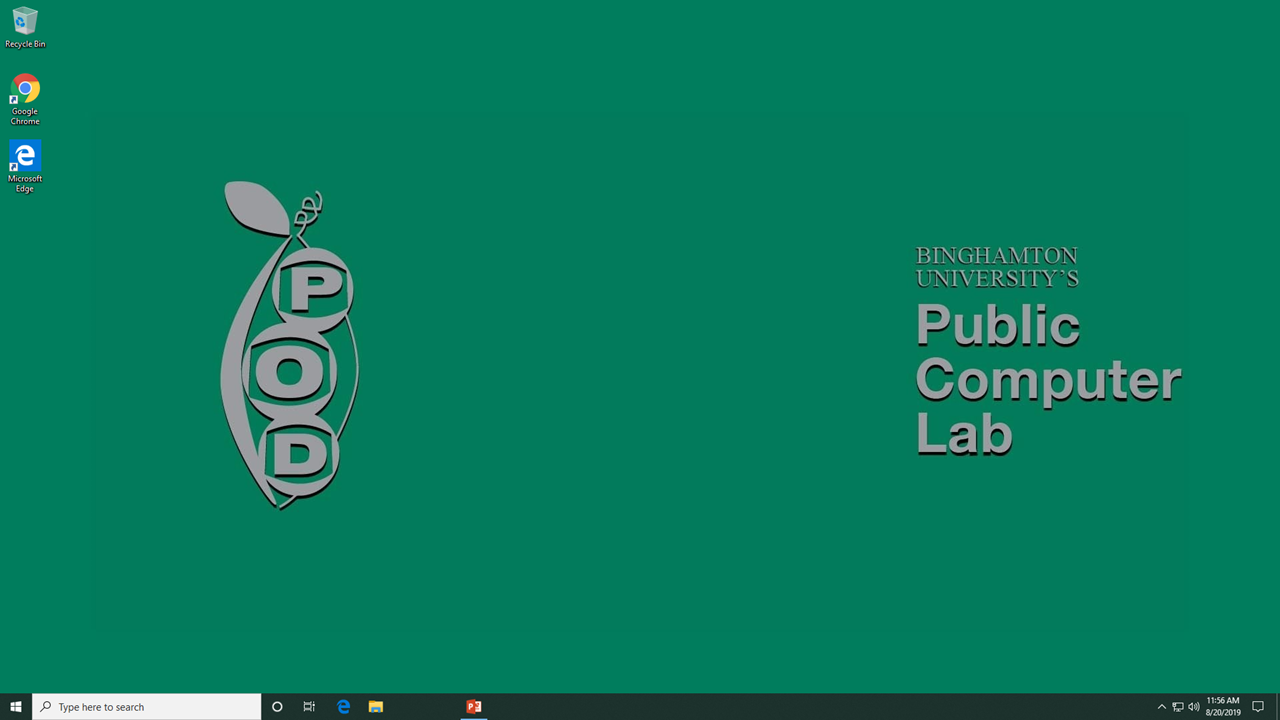Screen dimensions: 1280x720
Task: Open File Explorer from the taskbar
Action: pos(376,707)
